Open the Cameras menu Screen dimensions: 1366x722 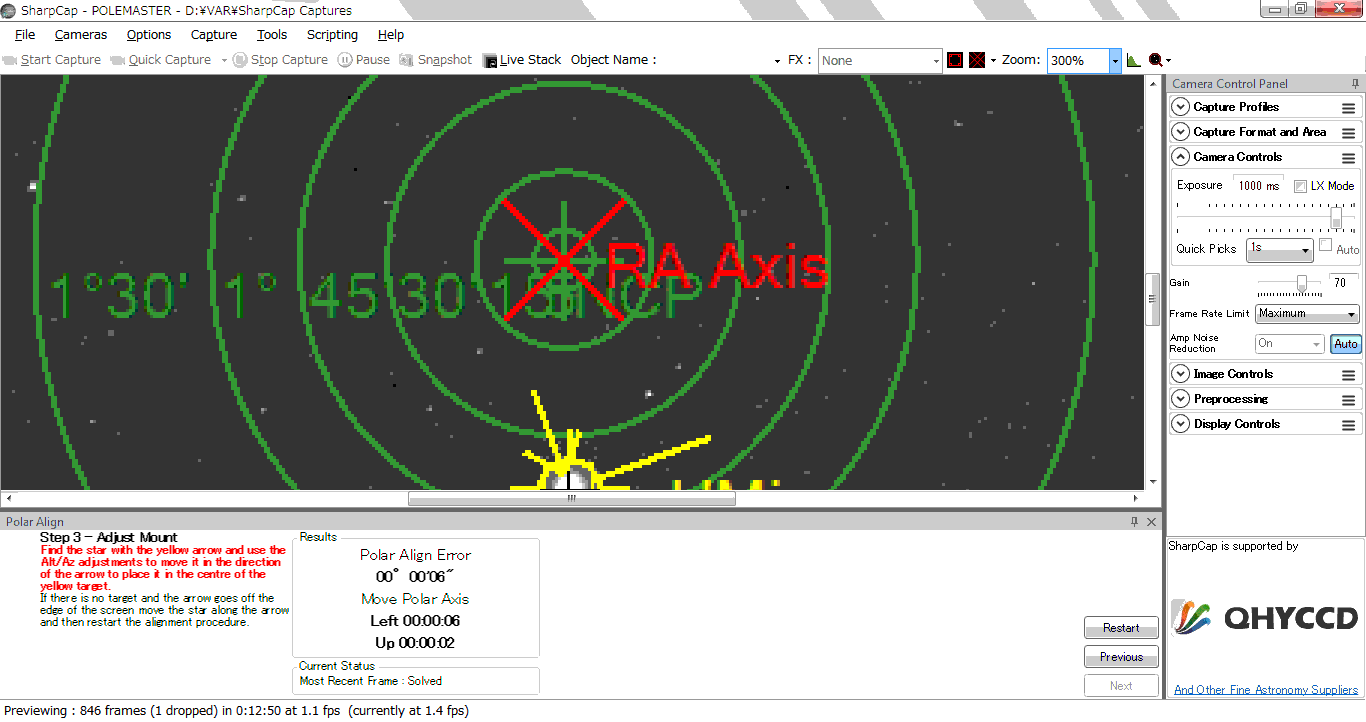coord(81,35)
